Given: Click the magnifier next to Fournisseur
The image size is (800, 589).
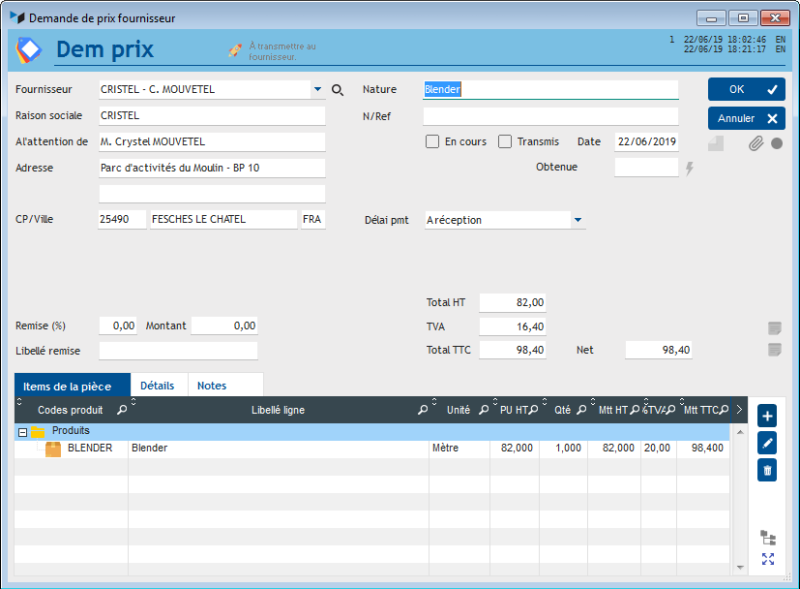Looking at the screenshot, I should click(x=338, y=90).
